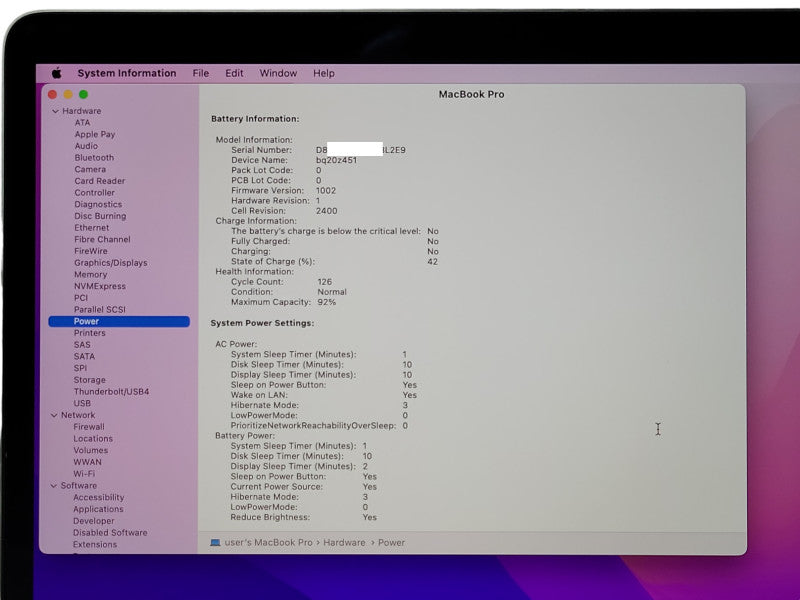Screen dimensions: 800x600
Task: Select NVMExpress in the sidebar
Action: [99, 286]
